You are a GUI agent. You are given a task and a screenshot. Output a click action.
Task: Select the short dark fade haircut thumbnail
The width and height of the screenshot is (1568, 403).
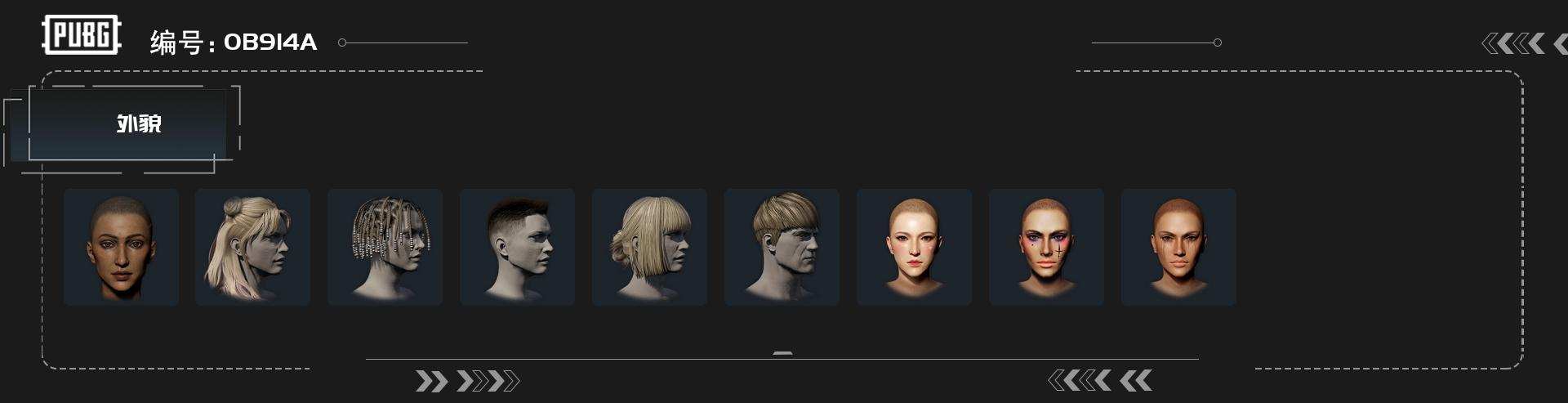point(517,248)
